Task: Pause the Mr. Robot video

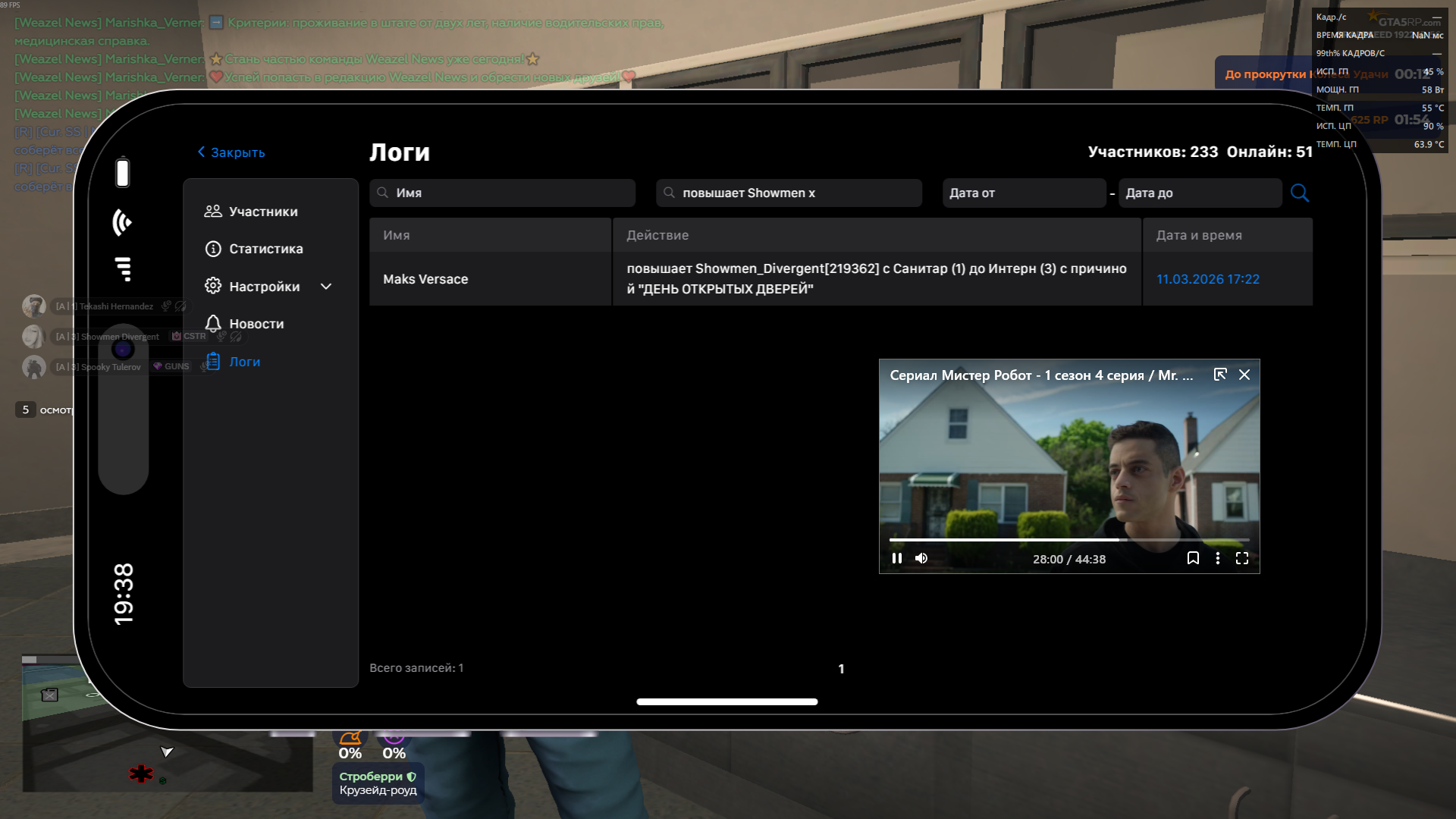Action: [897, 559]
